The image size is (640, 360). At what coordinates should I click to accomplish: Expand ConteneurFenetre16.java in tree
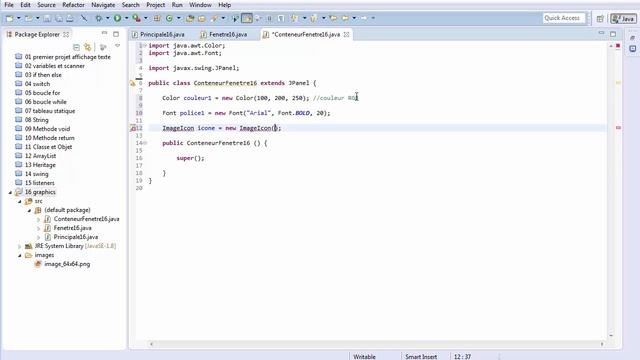coord(39,220)
